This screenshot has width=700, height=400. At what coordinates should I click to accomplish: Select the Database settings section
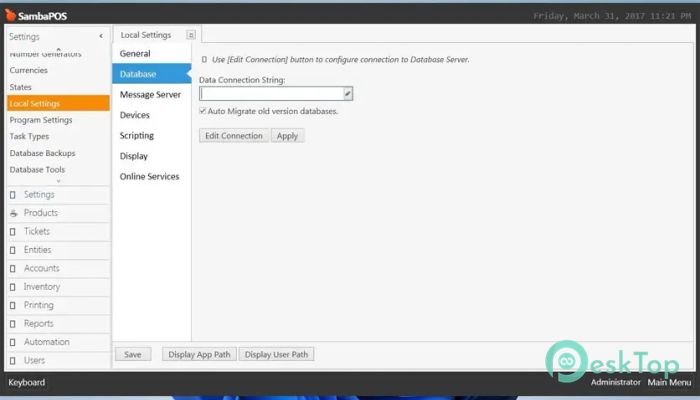(x=152, y=74)
